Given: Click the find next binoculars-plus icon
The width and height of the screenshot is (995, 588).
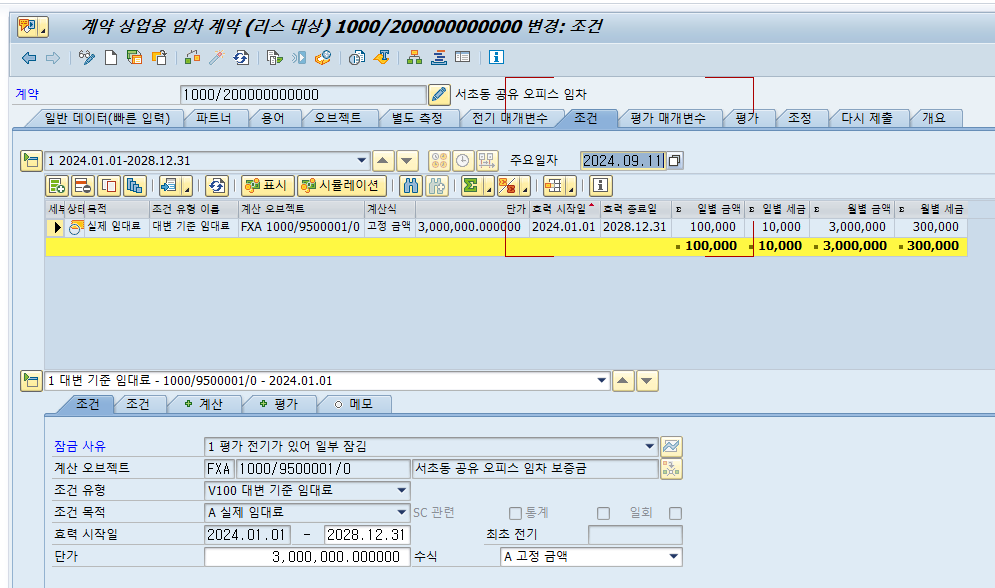Looking at the screenshot, I should click(x=437, y=186).
